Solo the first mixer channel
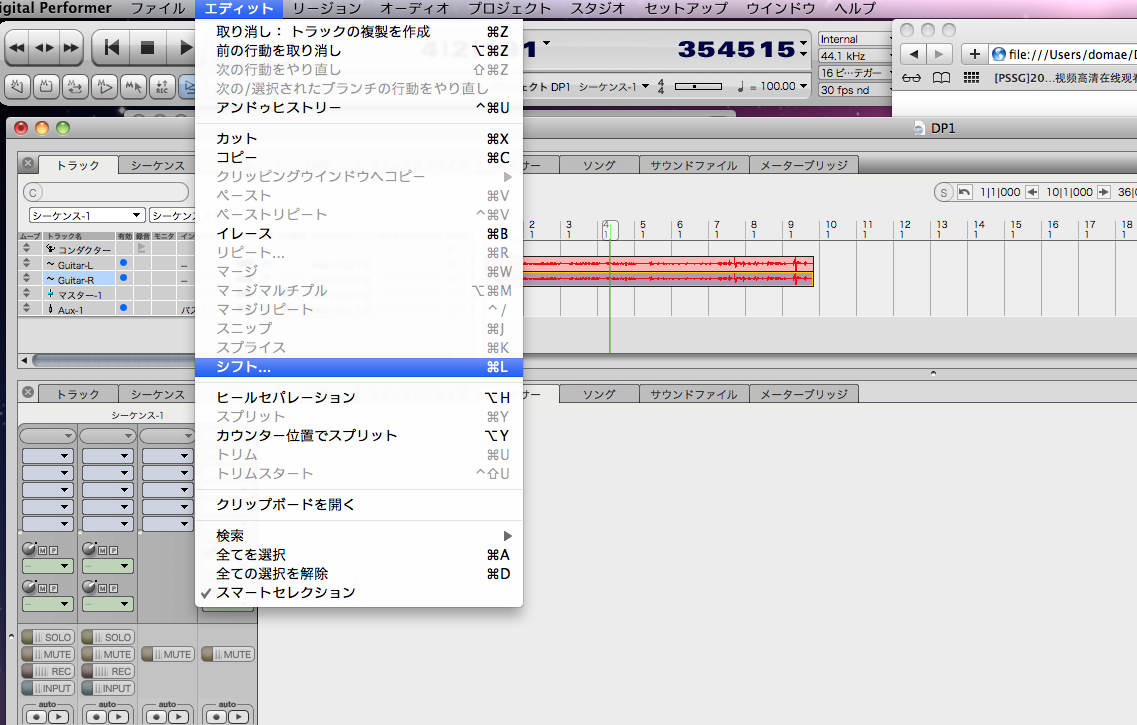 [x=47, y=637]
